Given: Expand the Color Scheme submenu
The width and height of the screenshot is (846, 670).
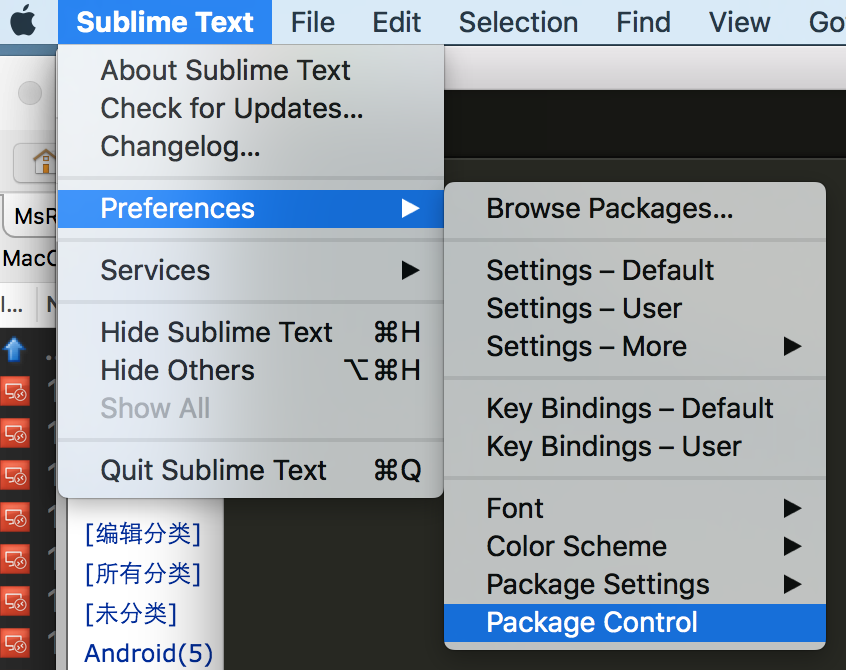Looking at the screenshot, I should point(634,546).
